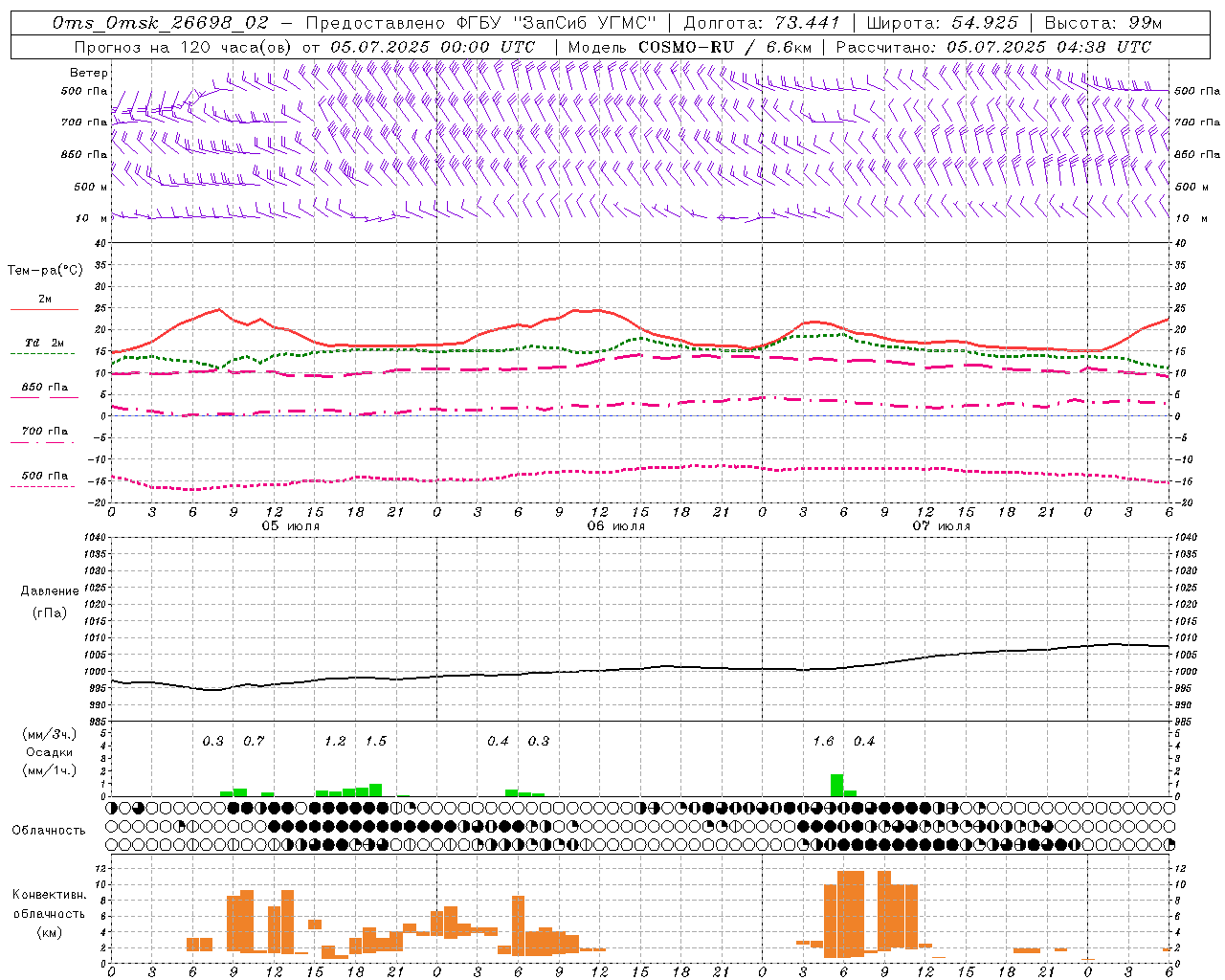Viewport: 1225px width, 980px height.
Task: Click the 0.7 precipitation amount
Action: click(254, 742)
